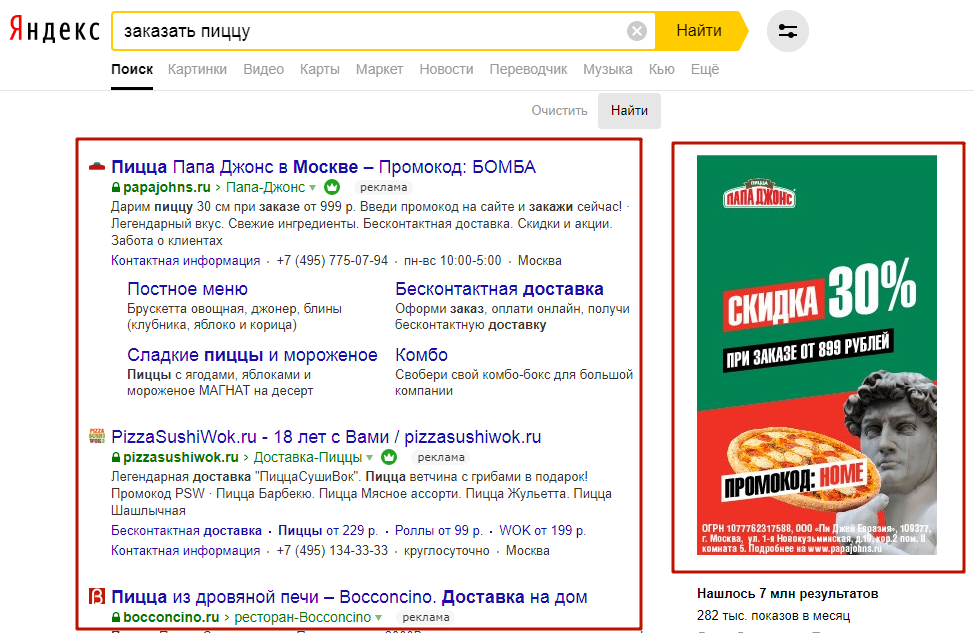
Task: Expand the Папа-Джонс dropdown arrow
Action: click(x=312, y=188)
